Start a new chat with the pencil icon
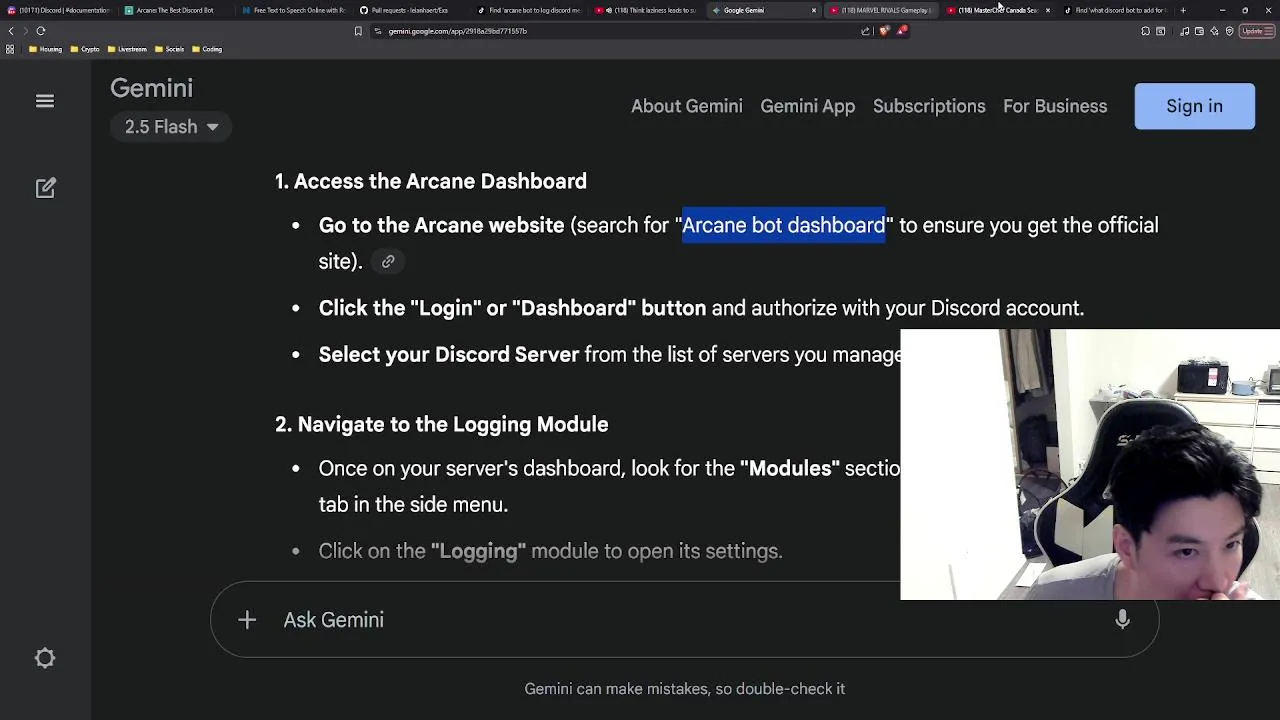The height and width of the screenshot is (720, 1280). point(46,188)
